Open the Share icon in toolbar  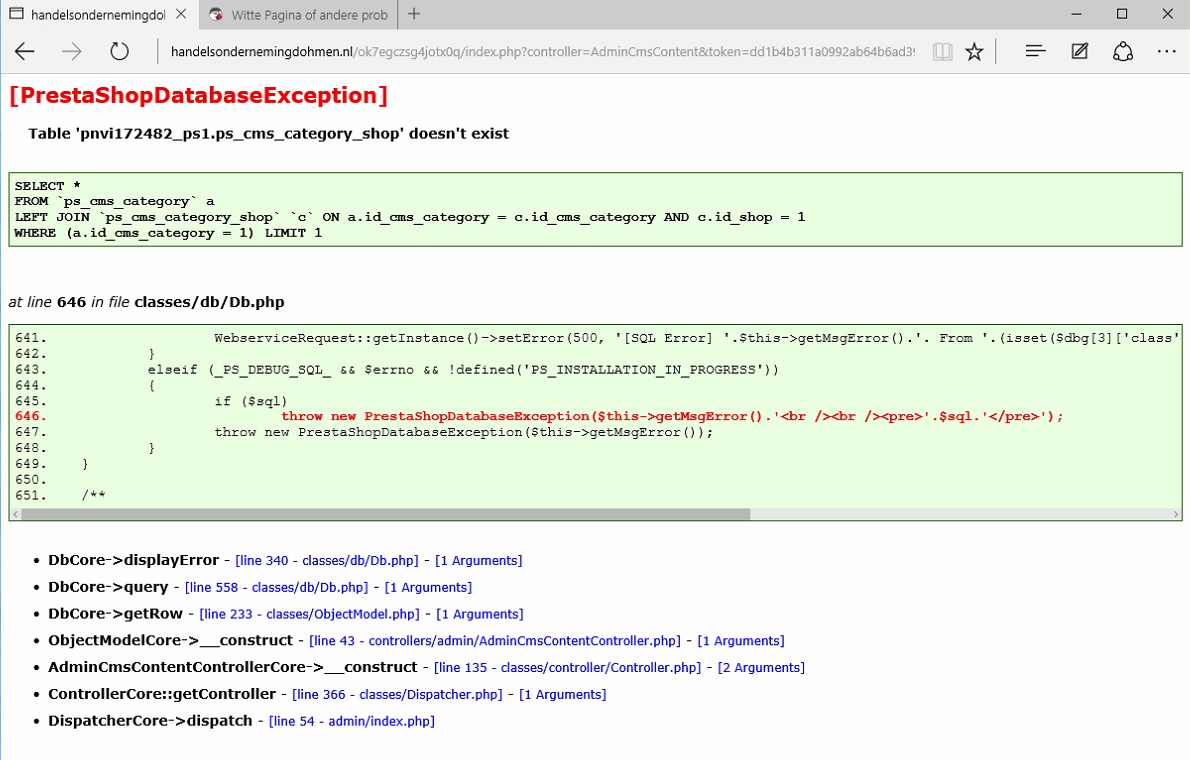1123,51
